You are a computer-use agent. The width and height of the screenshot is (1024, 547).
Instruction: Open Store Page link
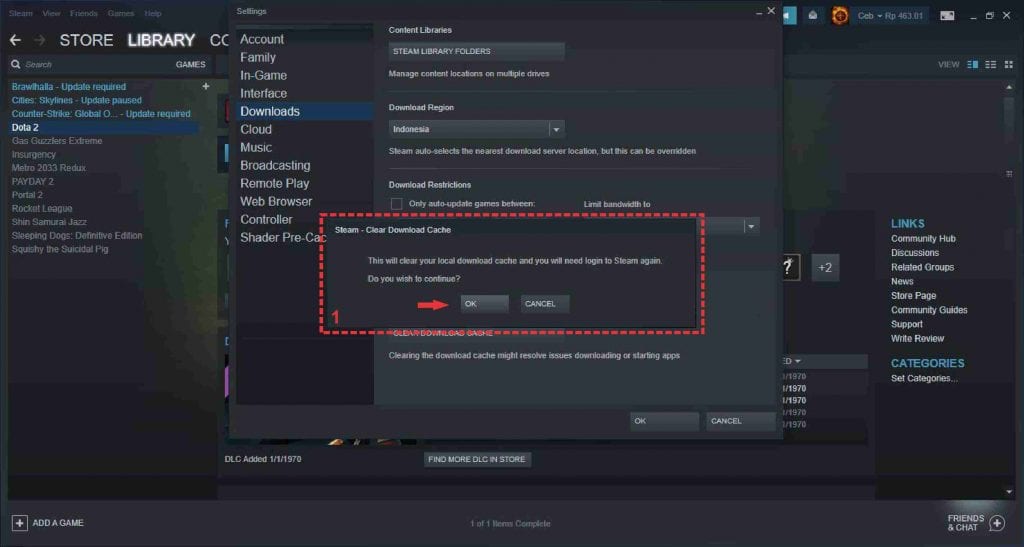click(913, 296)
